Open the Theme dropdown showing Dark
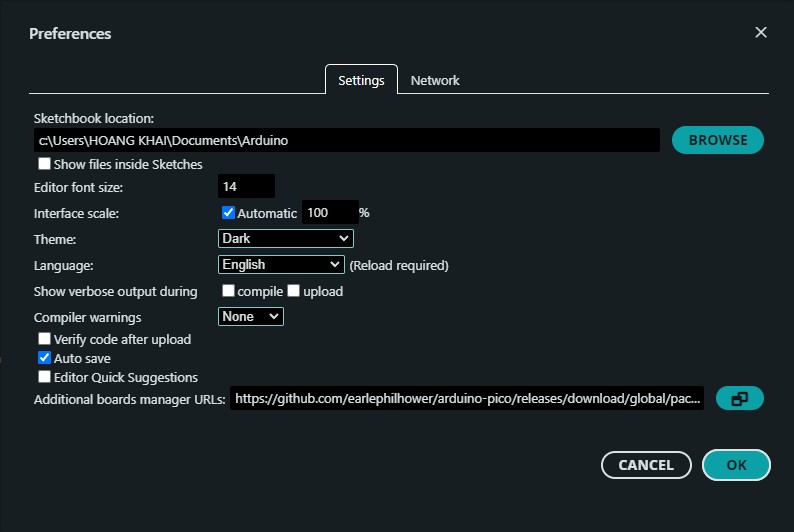This screenshot has width=794, height=532. tap(286, 238)
